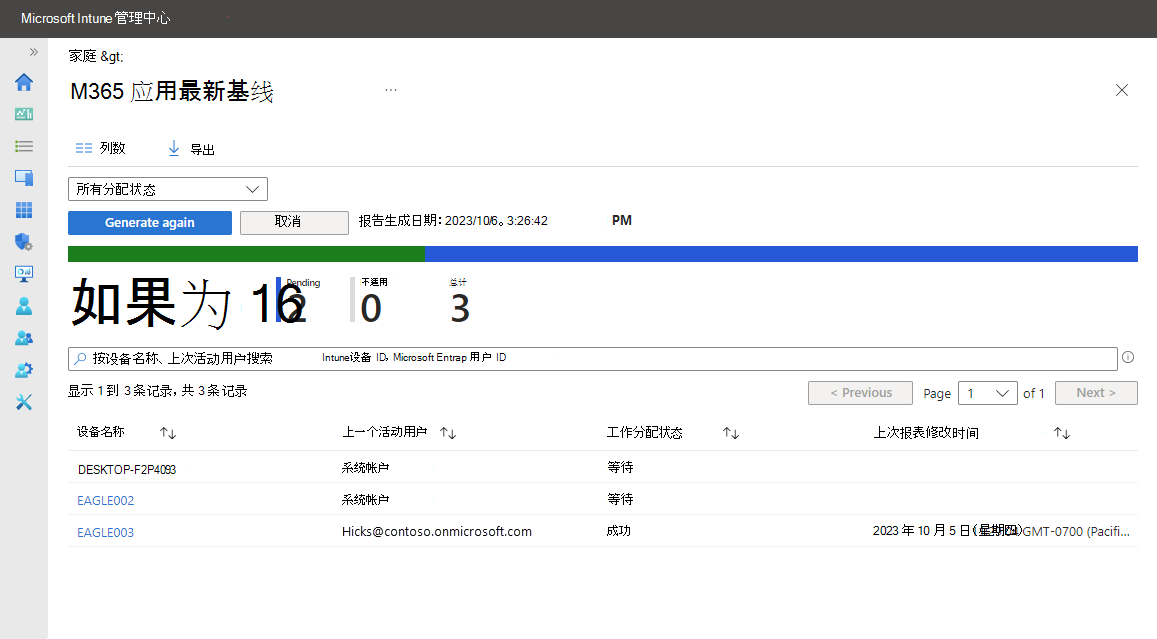Click the 家庭 breadcrumb link
The height and width of the screenshot is (639, 1157).
point(83,56)
